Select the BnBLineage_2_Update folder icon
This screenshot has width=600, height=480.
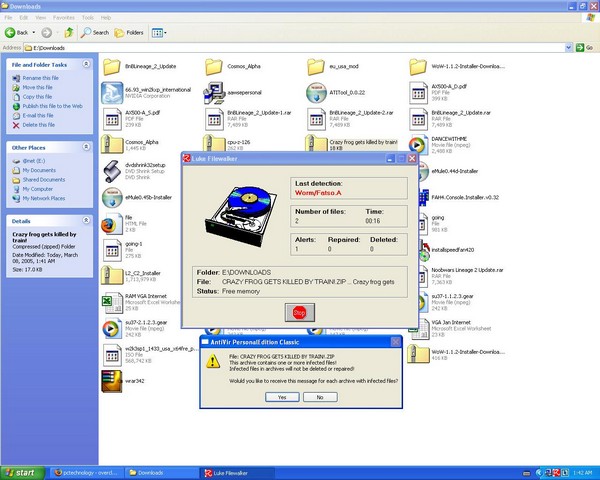112,67
